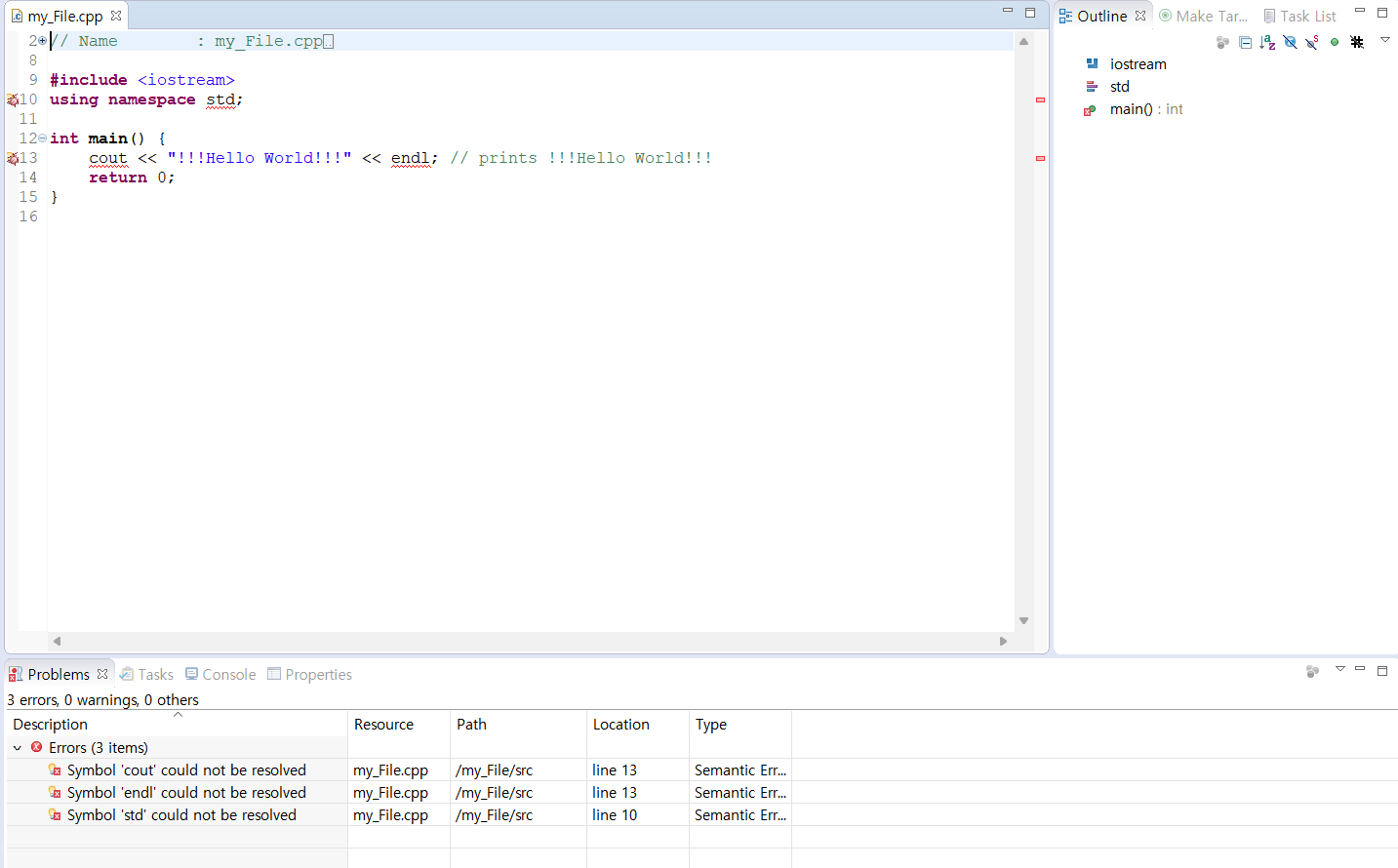The width and height of the screenshot is (1398, 868).
Task: Expand folded comment block at line 2
Action: click(x=43, y=41)
